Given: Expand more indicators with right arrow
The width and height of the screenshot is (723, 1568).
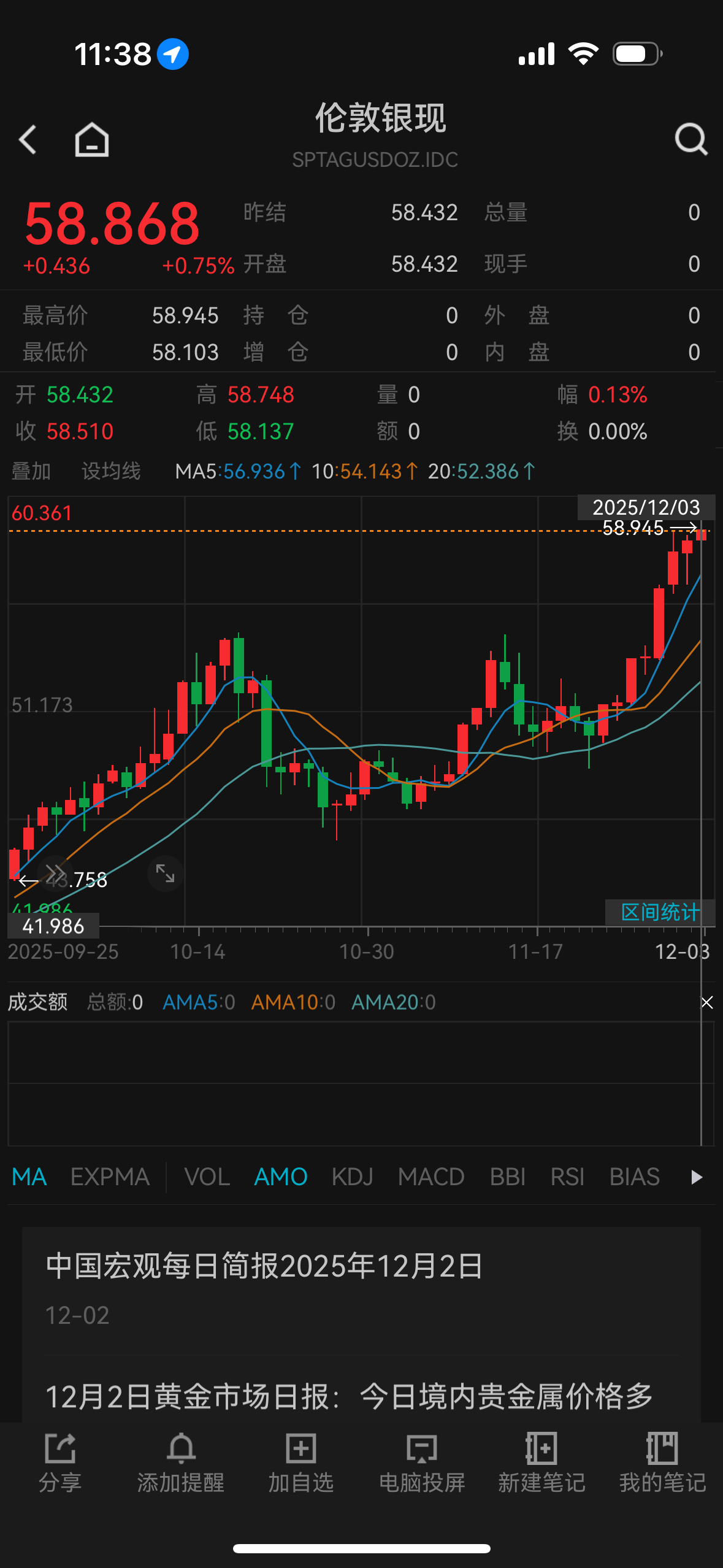Looking at the screenshot, I should [x=696, y=1177].
